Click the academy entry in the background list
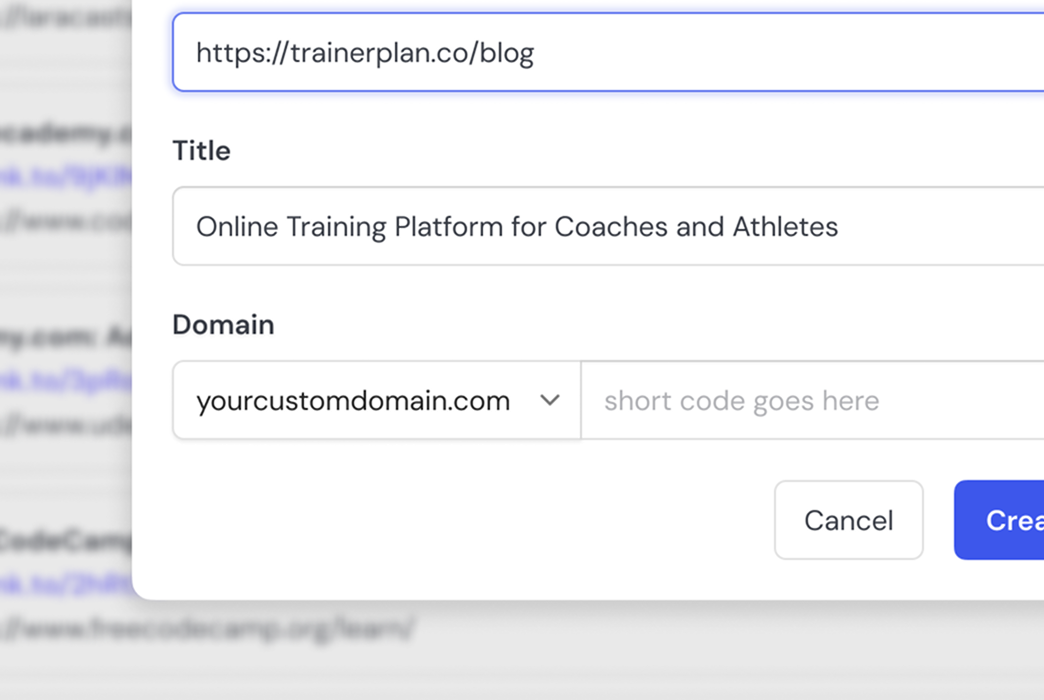Image resolution: width=1044 pixels, height=700 pixels. [60, 131]
